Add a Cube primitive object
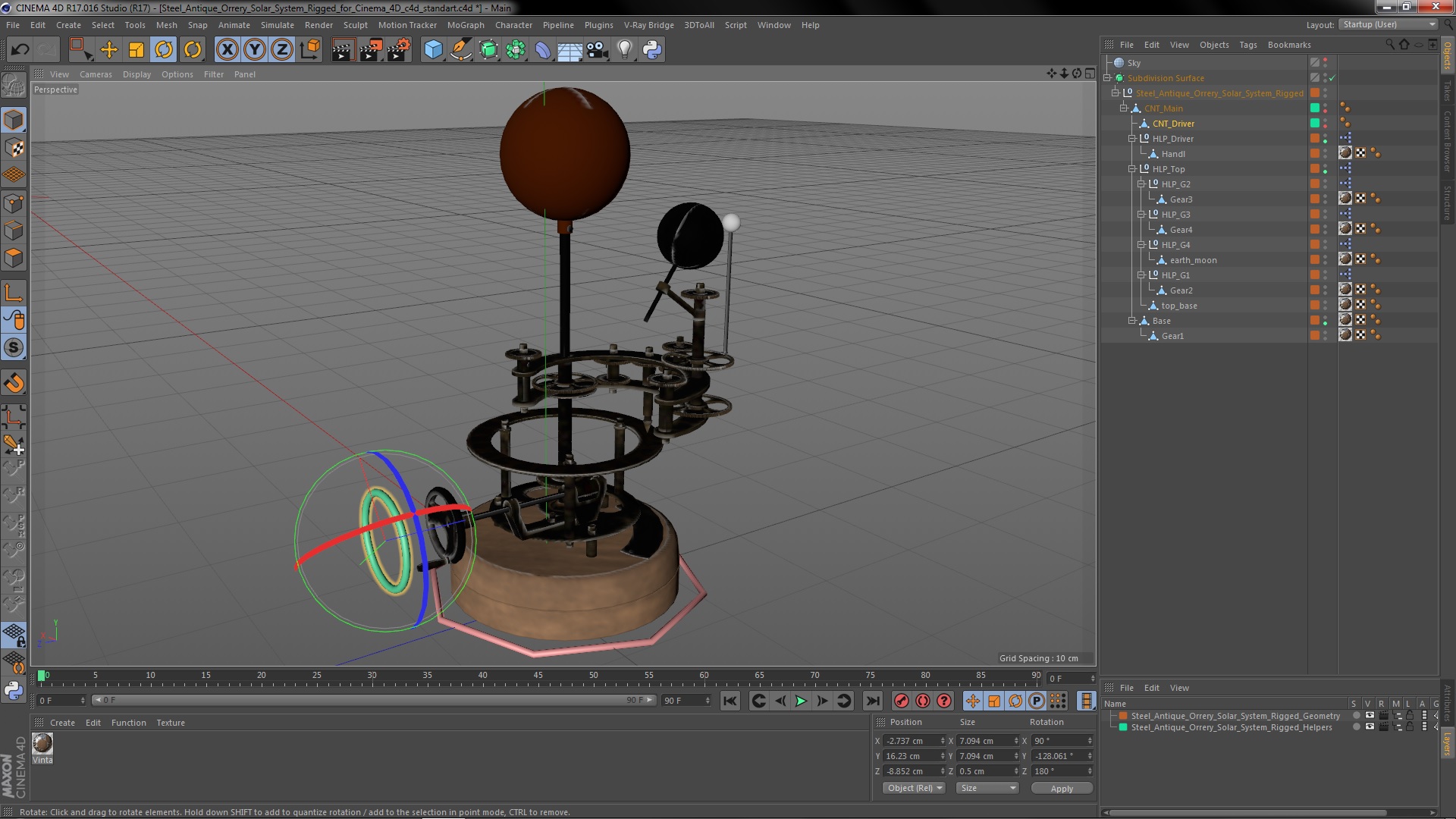The image size is (1456, 819). tap(433, 50)
